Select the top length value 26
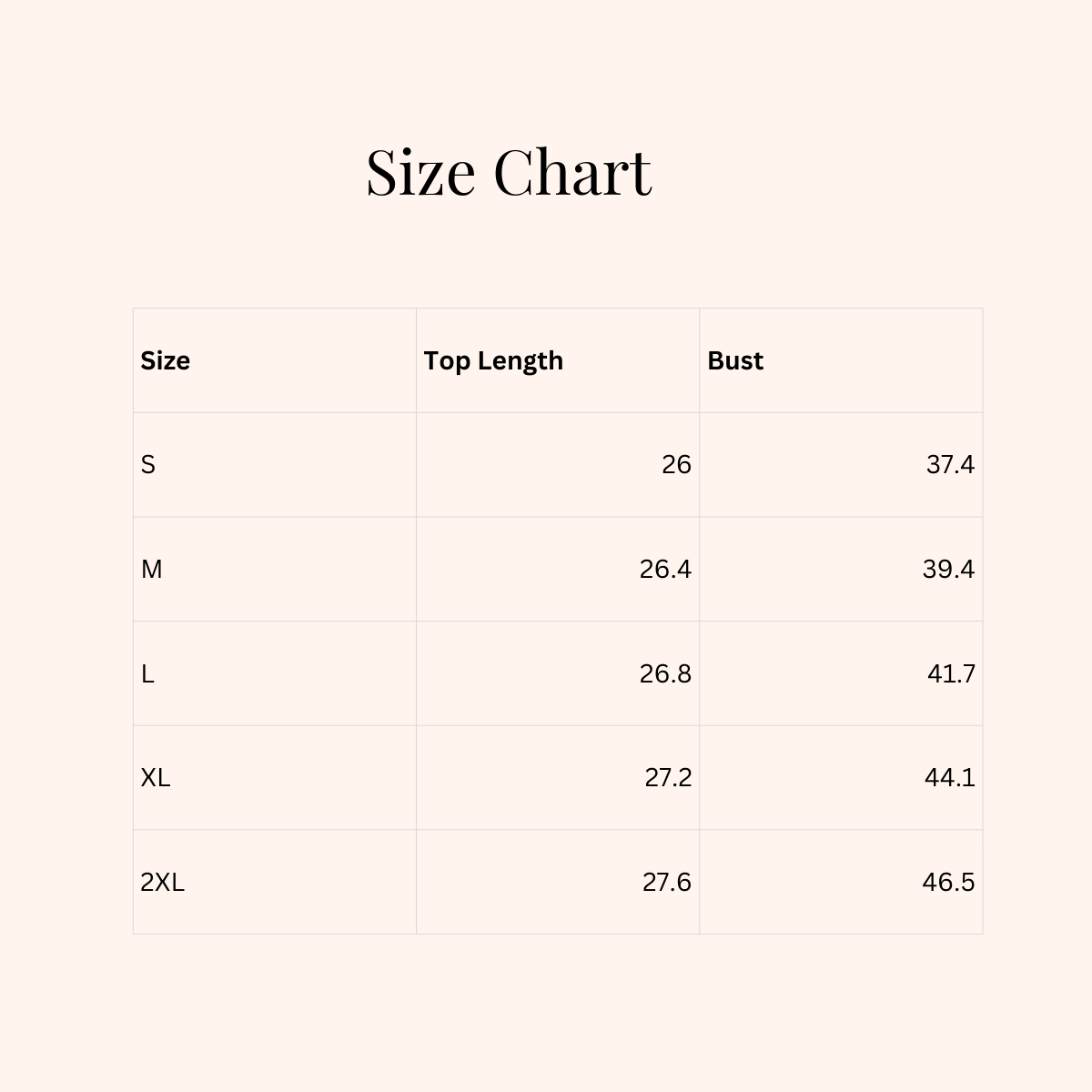 676,465
